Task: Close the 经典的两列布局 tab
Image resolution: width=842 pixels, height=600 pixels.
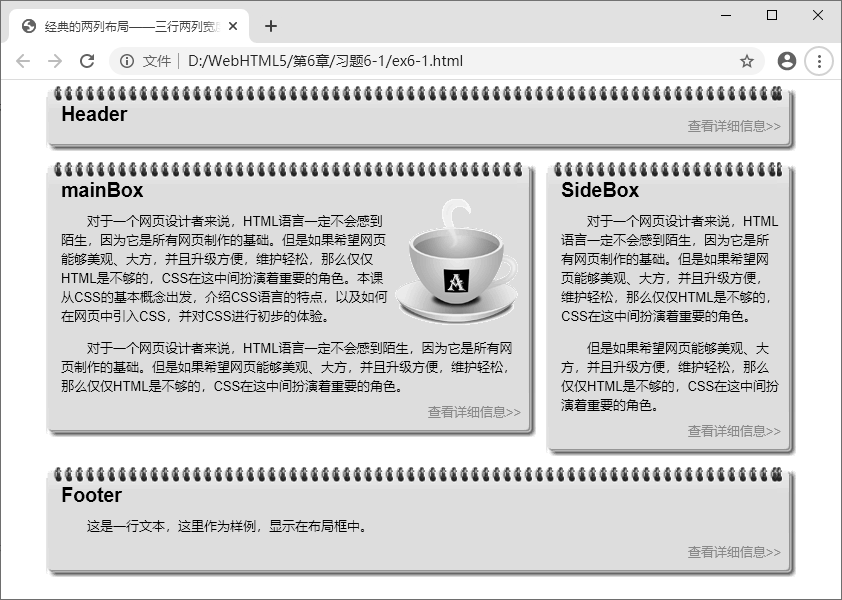Action: pyautogui.click(x=233, y=27)
